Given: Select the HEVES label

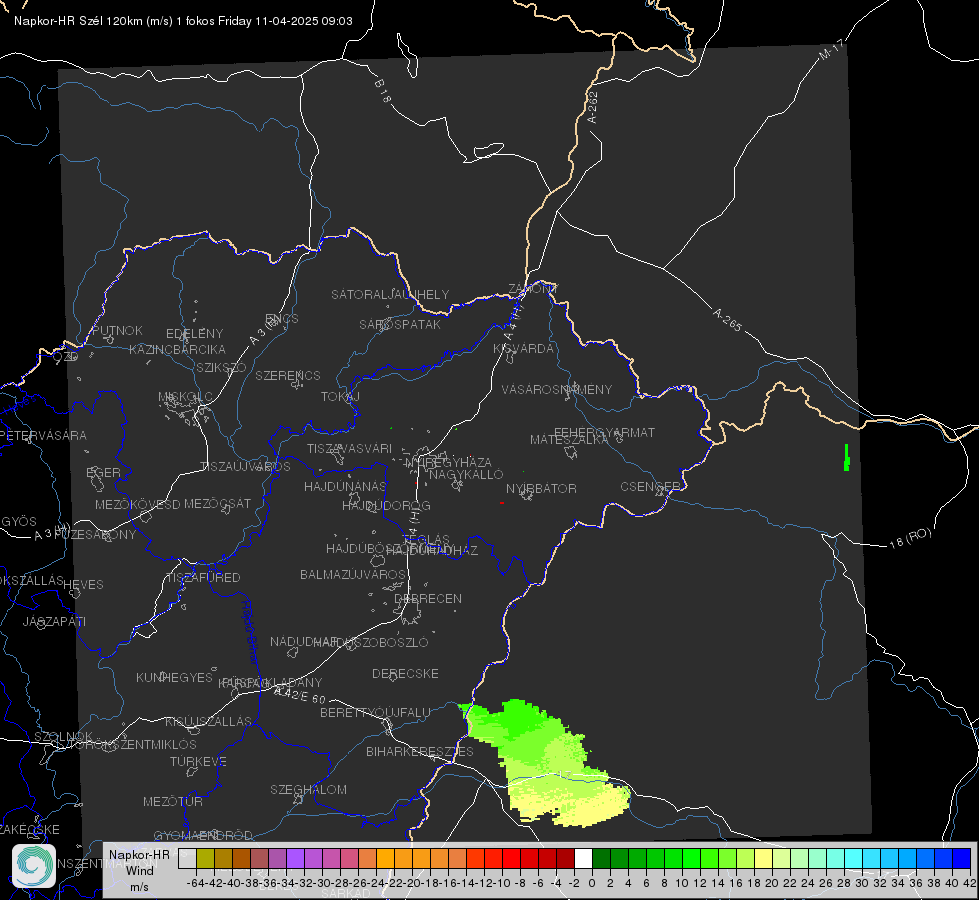Looking at the screenshot, I should [84, 585].
